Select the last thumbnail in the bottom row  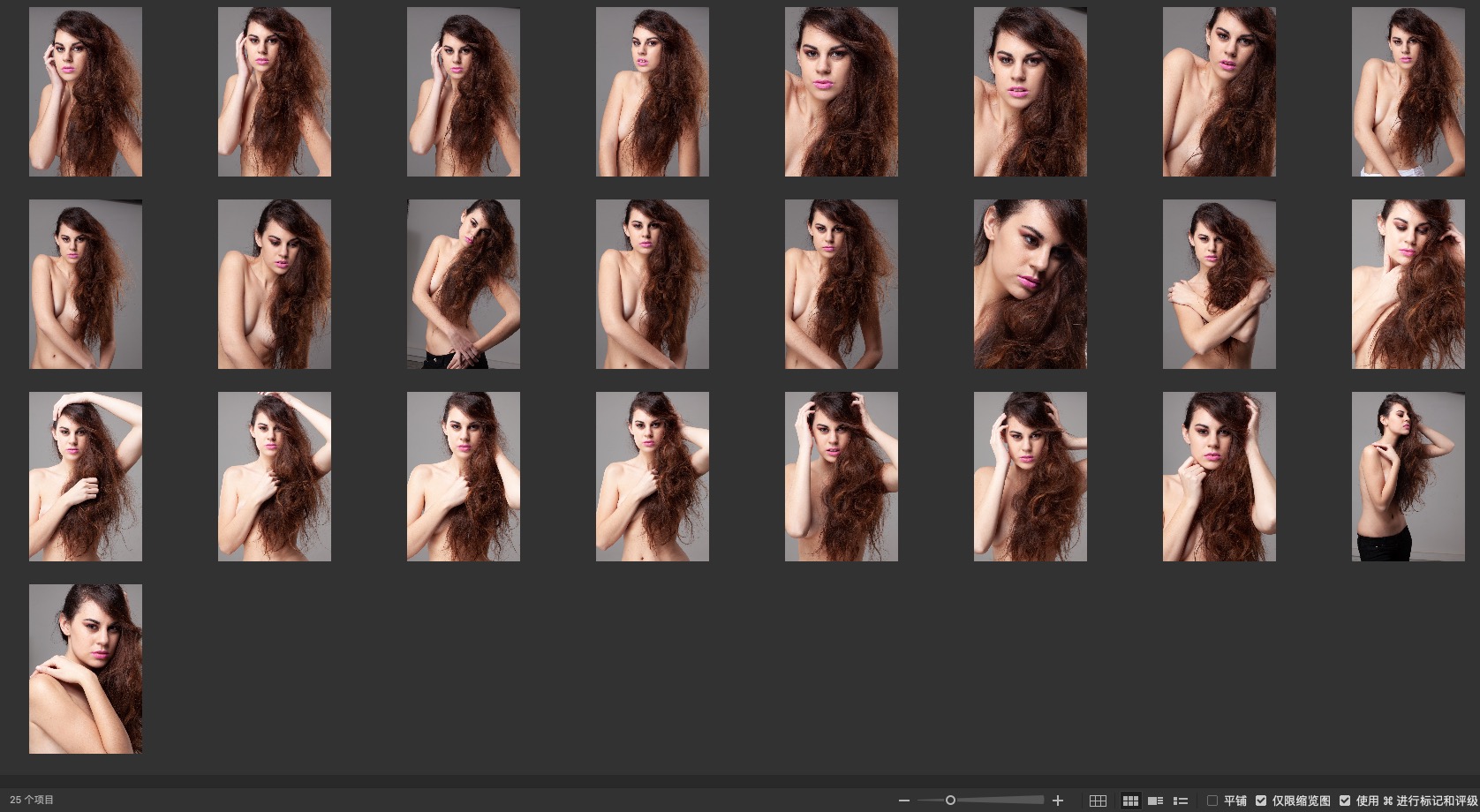(x=86, y=668)
